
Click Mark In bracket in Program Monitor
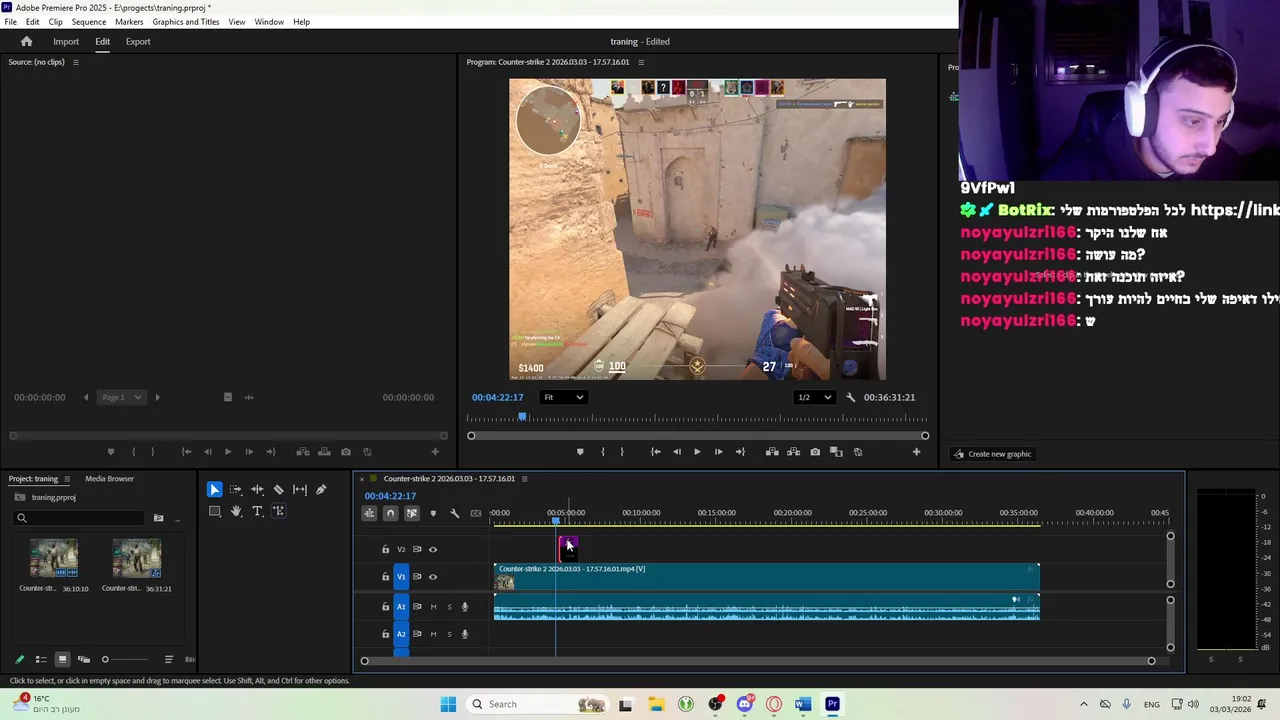[602, 452]
